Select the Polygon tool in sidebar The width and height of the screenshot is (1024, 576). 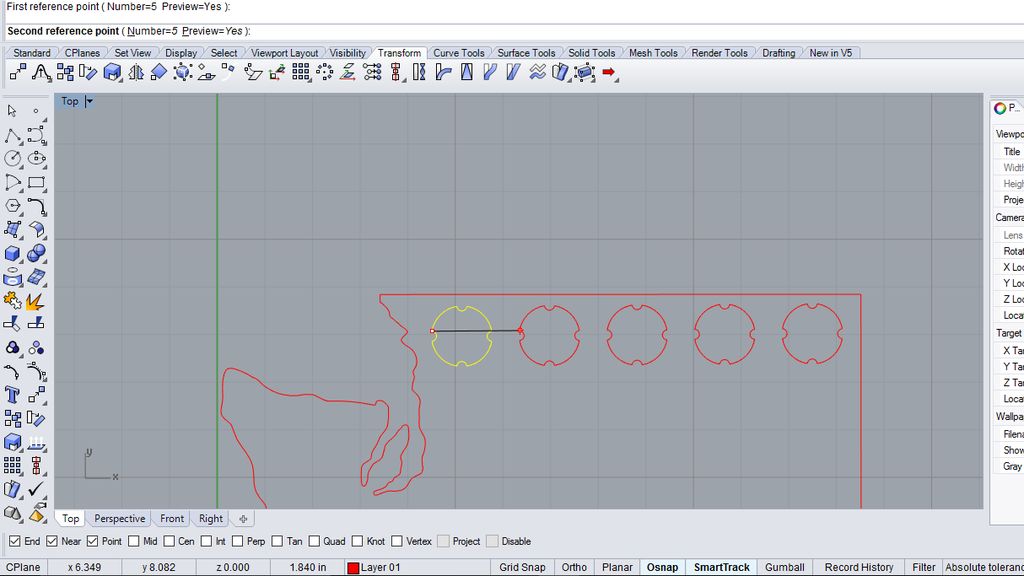(x=12, y=206)
